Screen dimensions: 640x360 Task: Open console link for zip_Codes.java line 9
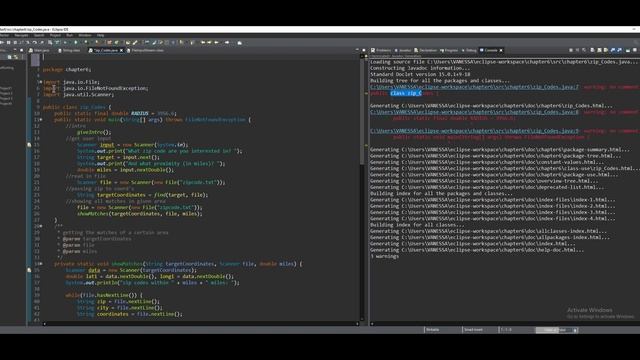(474, 131)
